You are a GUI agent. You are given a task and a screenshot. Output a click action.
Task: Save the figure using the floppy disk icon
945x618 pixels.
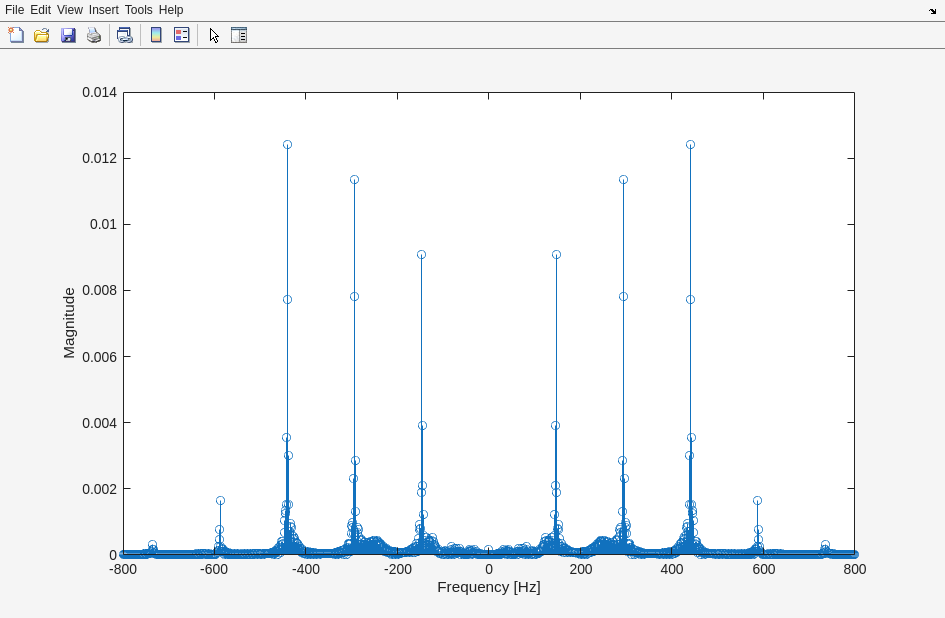point(68,35)
